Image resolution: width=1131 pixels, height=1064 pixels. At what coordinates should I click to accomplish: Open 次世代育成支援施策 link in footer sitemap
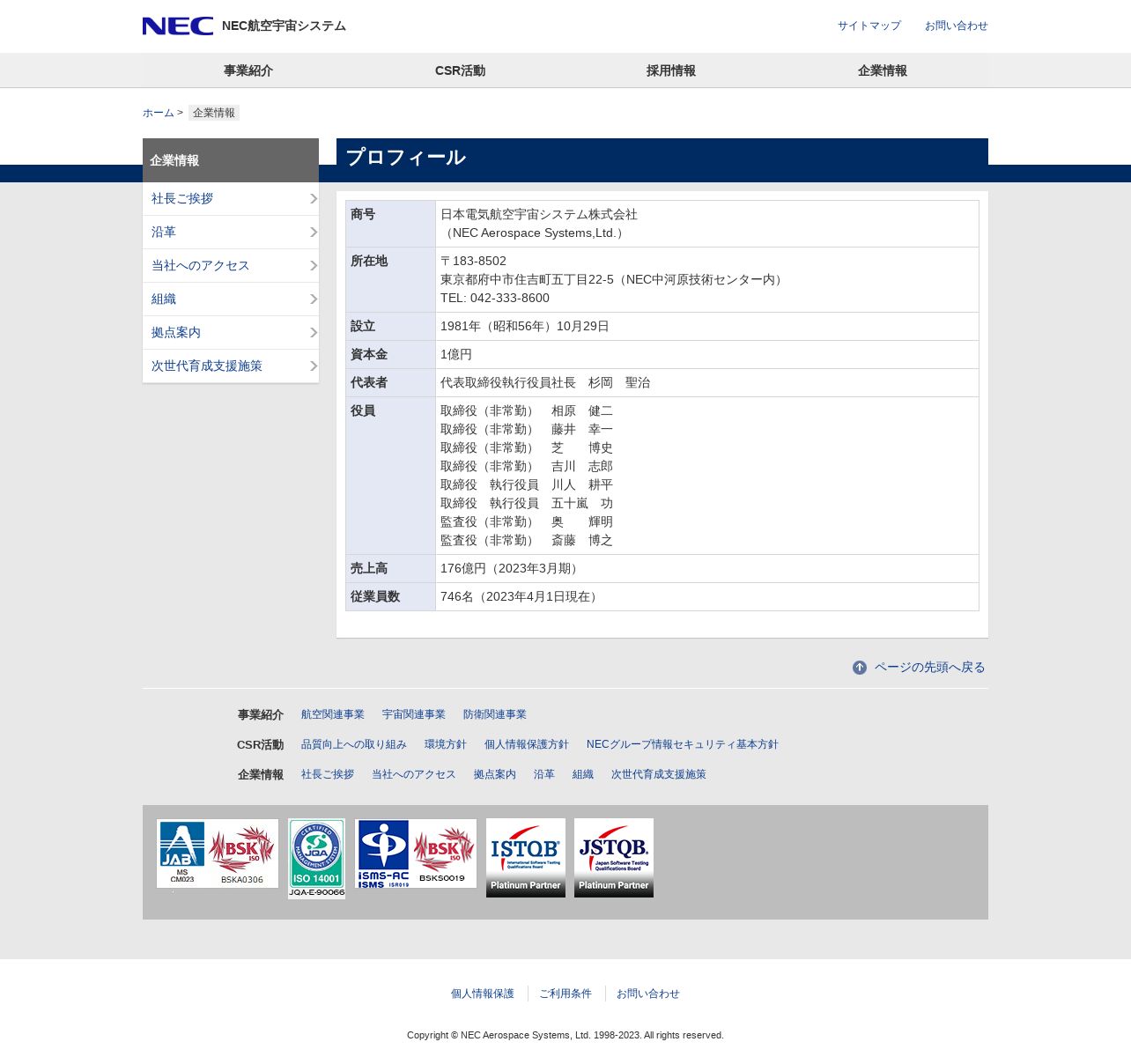click(x=659, y=774)
